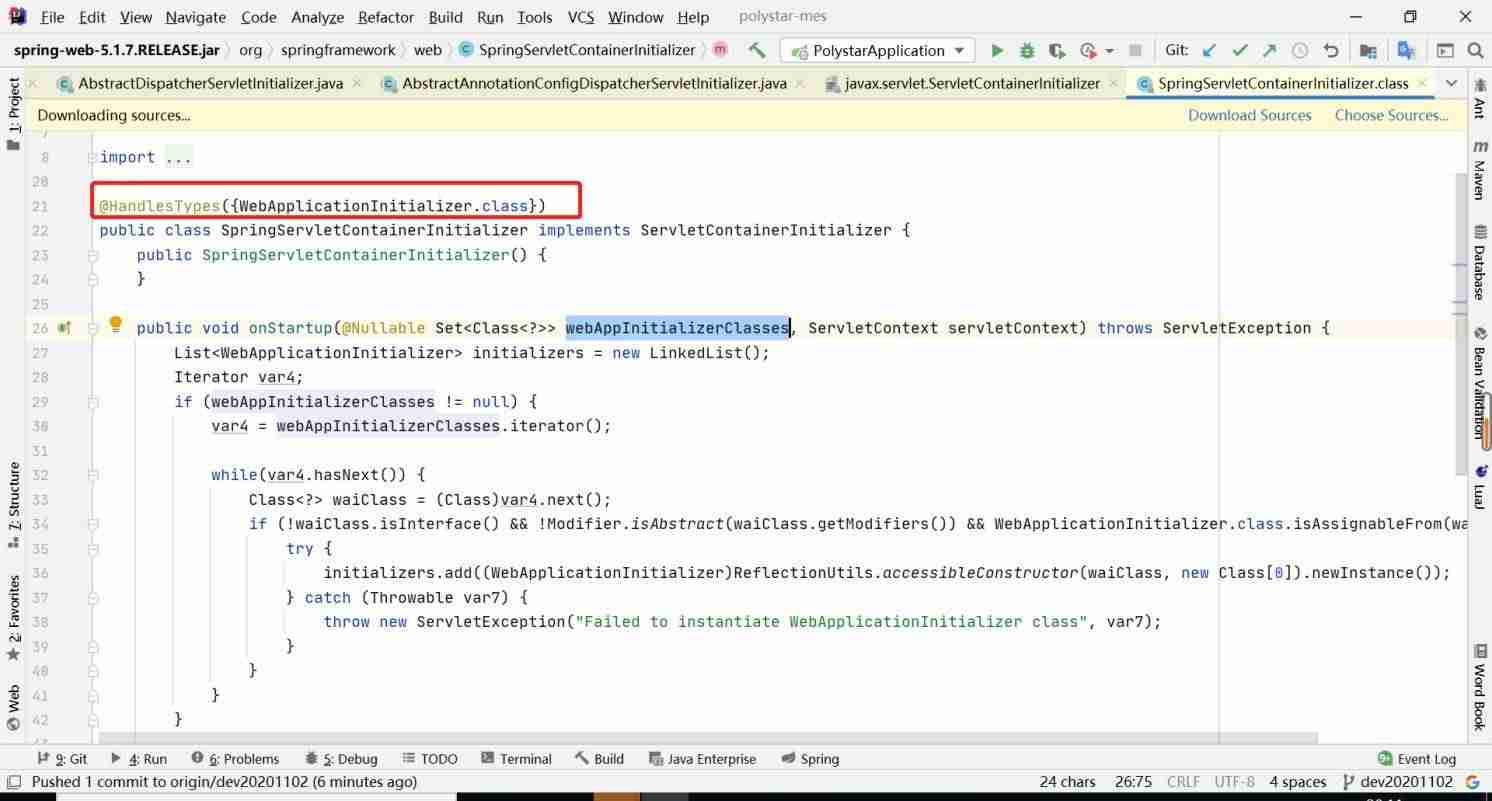1492x801 pixels.
Task: Open the Lual side tool window
Action: click(1479, 488)
